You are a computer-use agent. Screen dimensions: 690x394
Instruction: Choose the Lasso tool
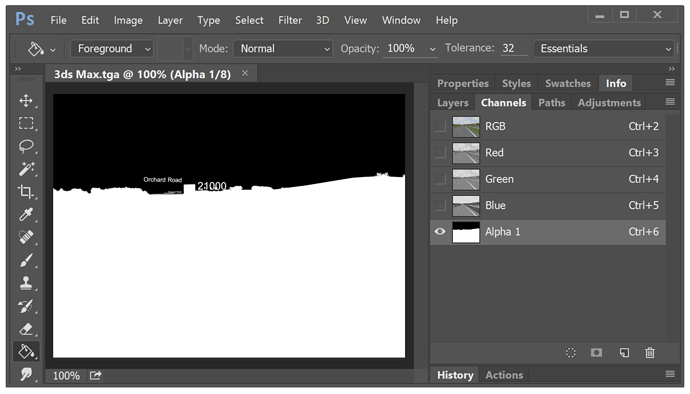26,146
